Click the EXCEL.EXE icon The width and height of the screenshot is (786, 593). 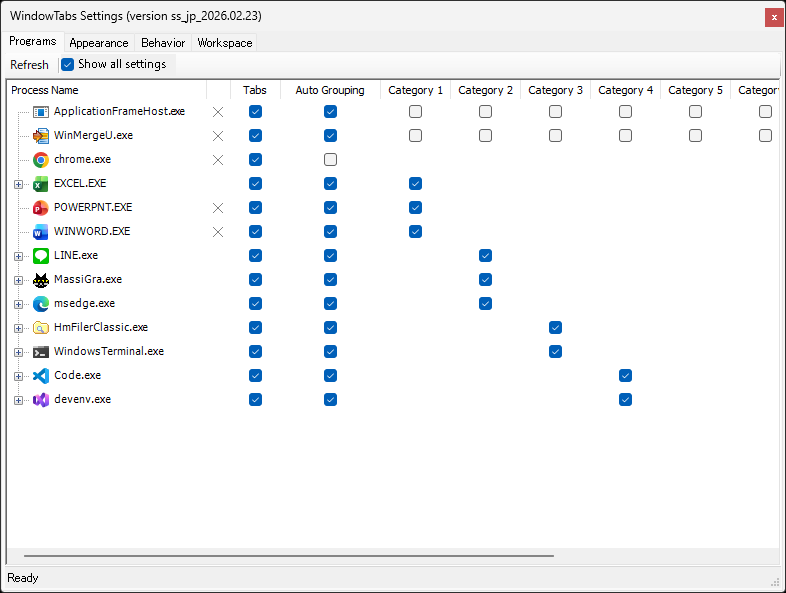click(41, 184)
